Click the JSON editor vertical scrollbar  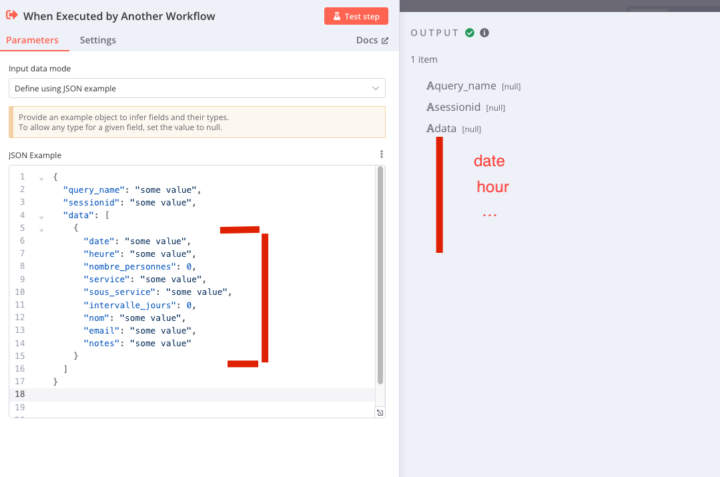click(380, 275)
